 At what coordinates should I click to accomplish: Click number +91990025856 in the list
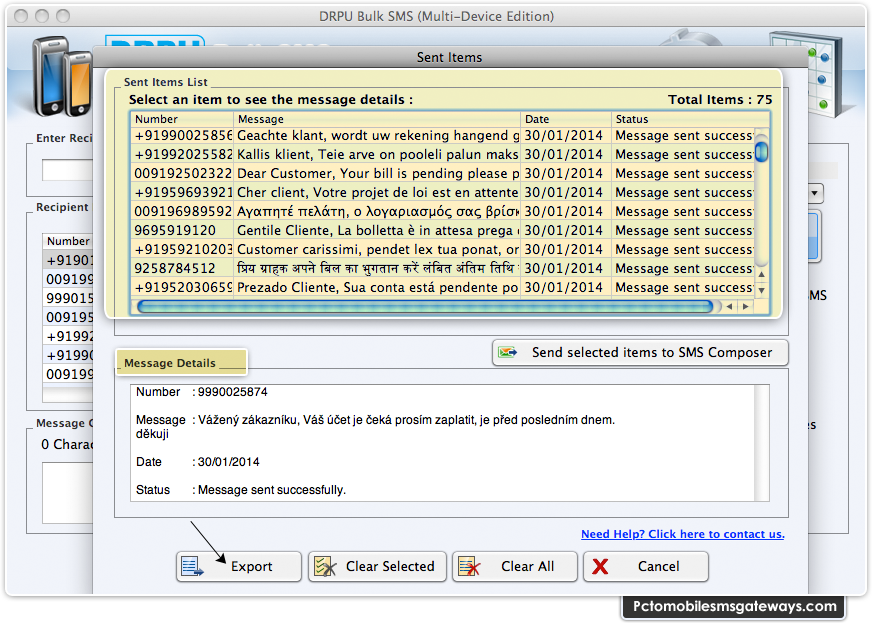pos(183,136)
